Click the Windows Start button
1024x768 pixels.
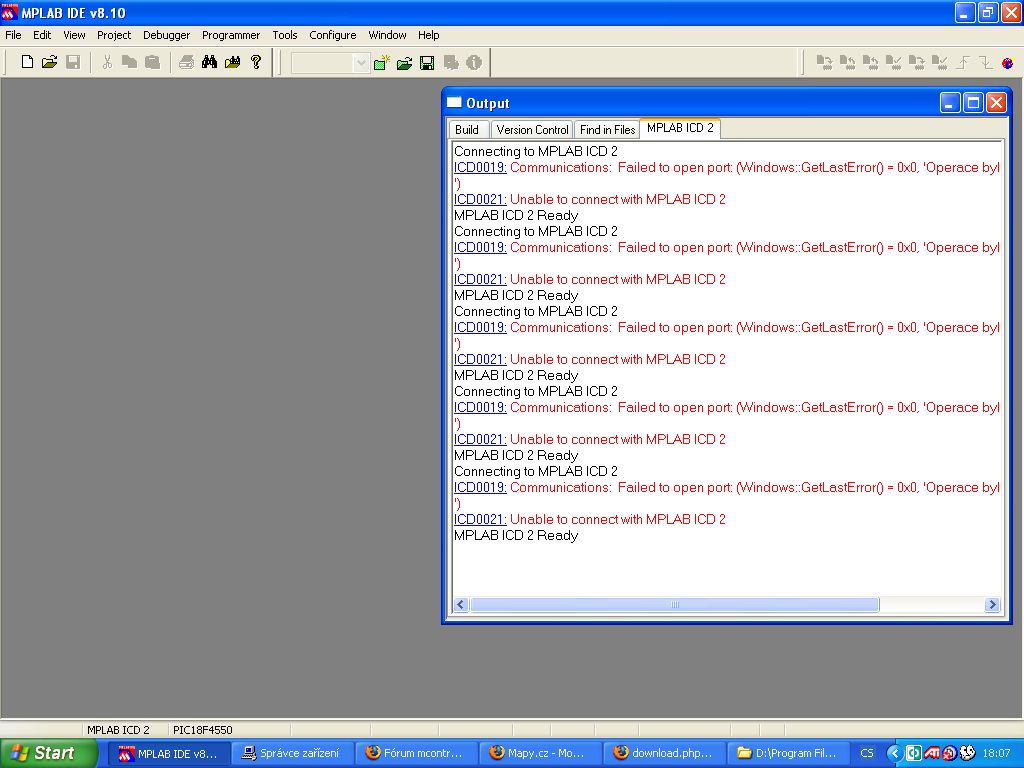coord(48,753)
